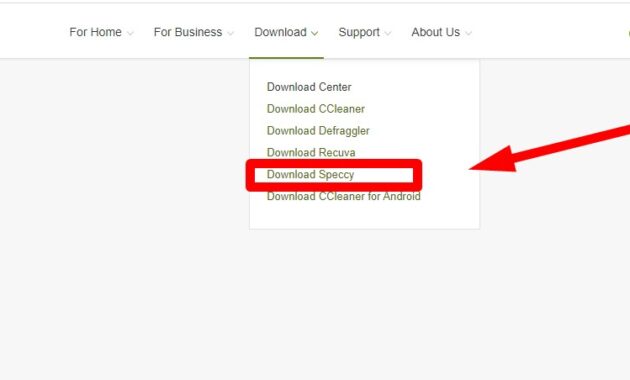
Task: Open the For Home menu
Action: pos(96,32)
